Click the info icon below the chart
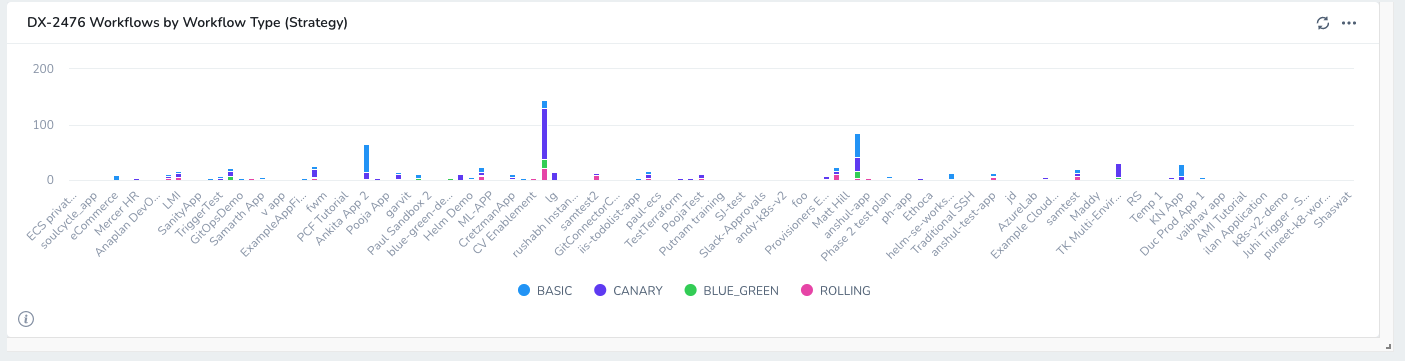Screen dimensions: 1405x361 [26, 319]
